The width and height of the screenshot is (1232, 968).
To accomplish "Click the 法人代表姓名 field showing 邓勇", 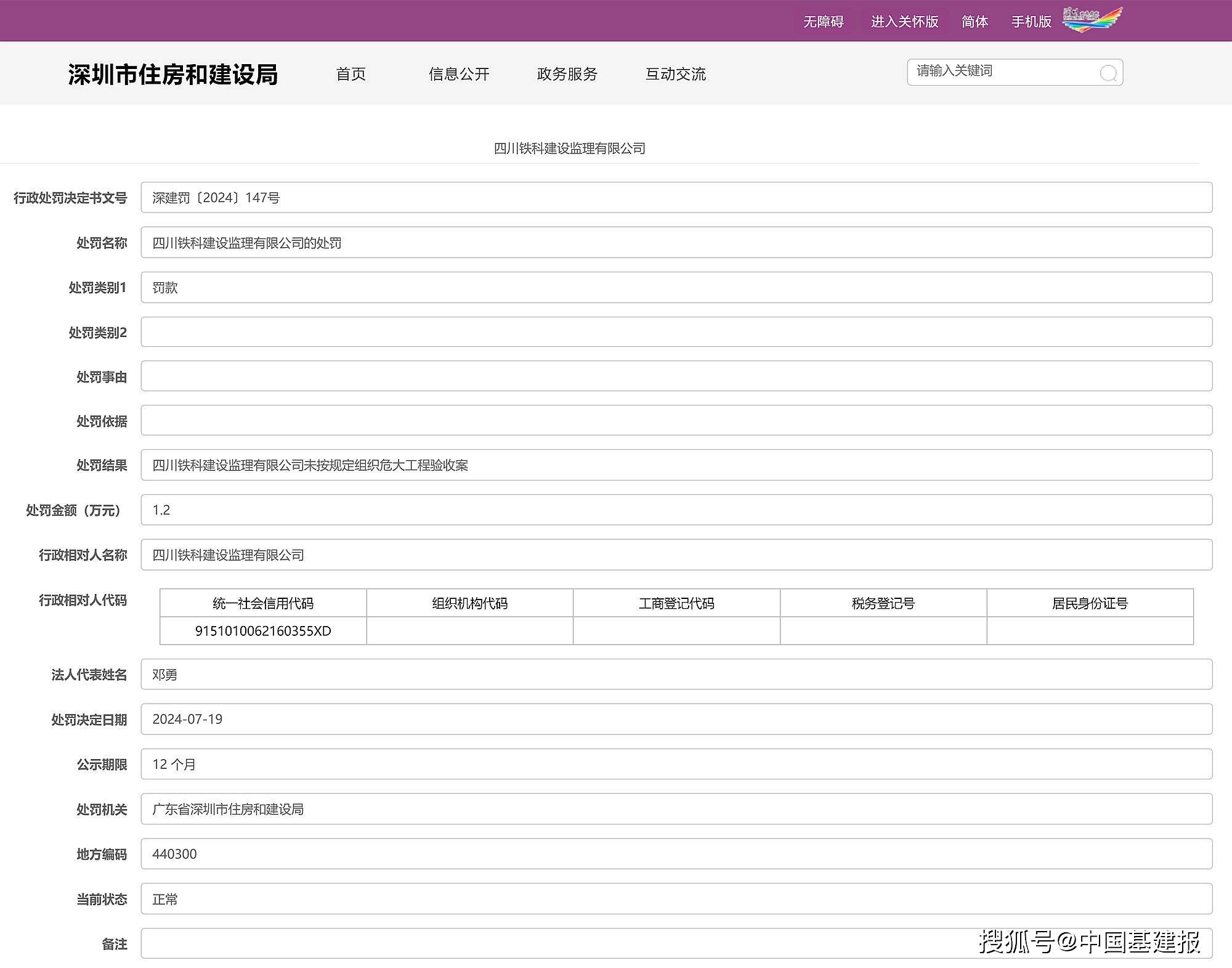I will pos(676,674).
